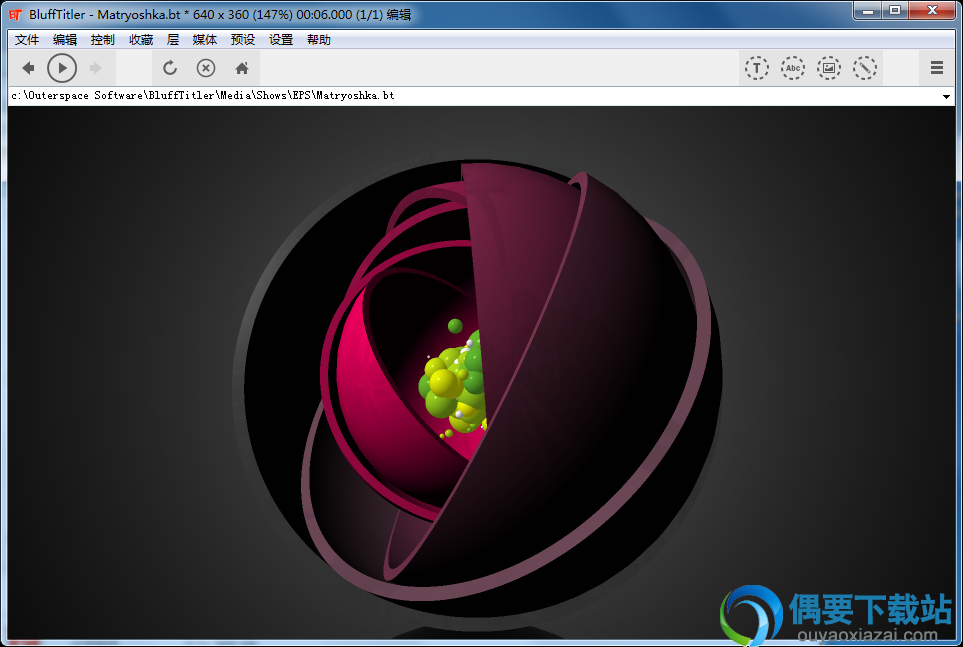
Task: Minimize the BluffTitler window
Action: [868, 10]
